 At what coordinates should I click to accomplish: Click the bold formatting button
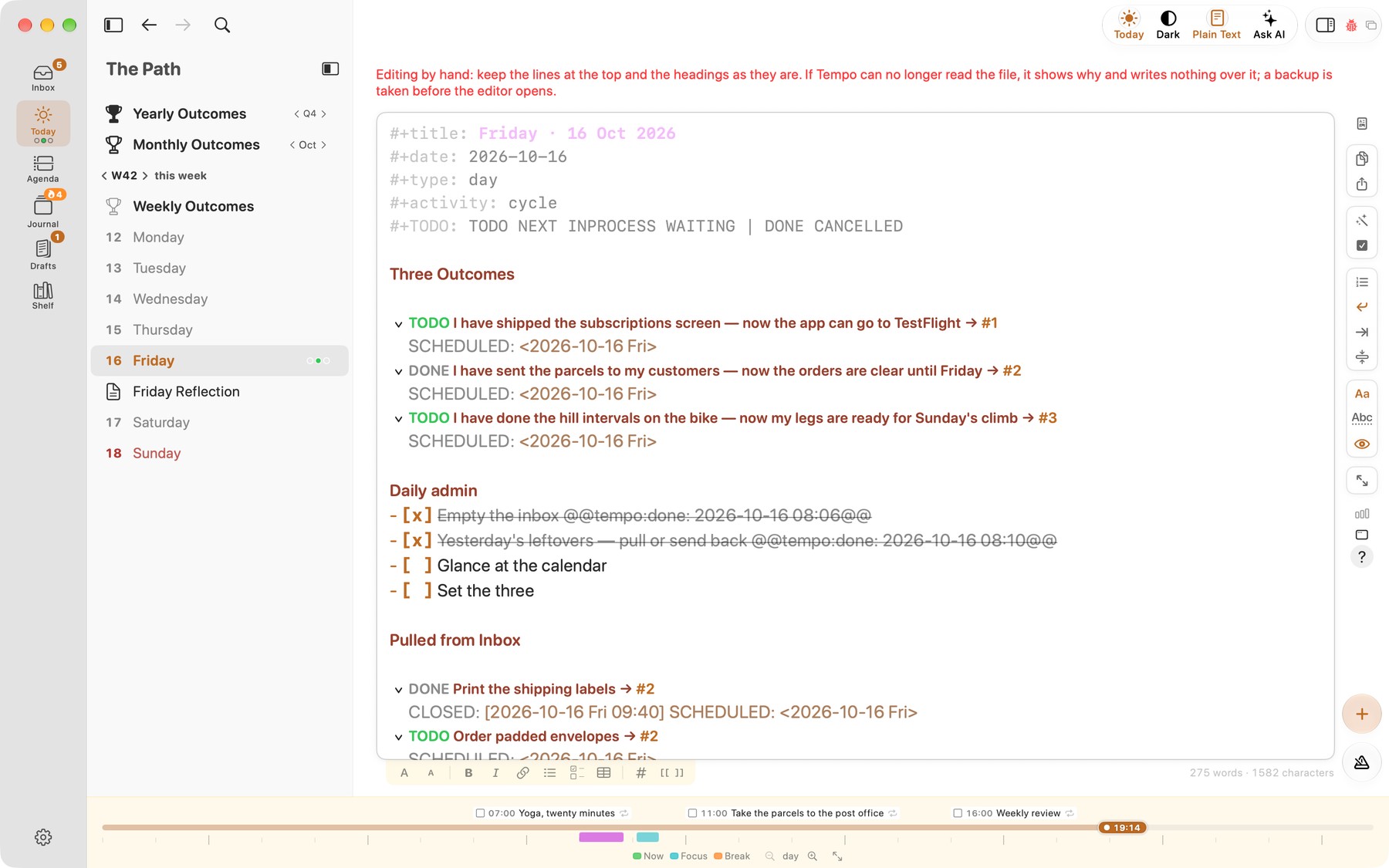[x=468, y=772]
